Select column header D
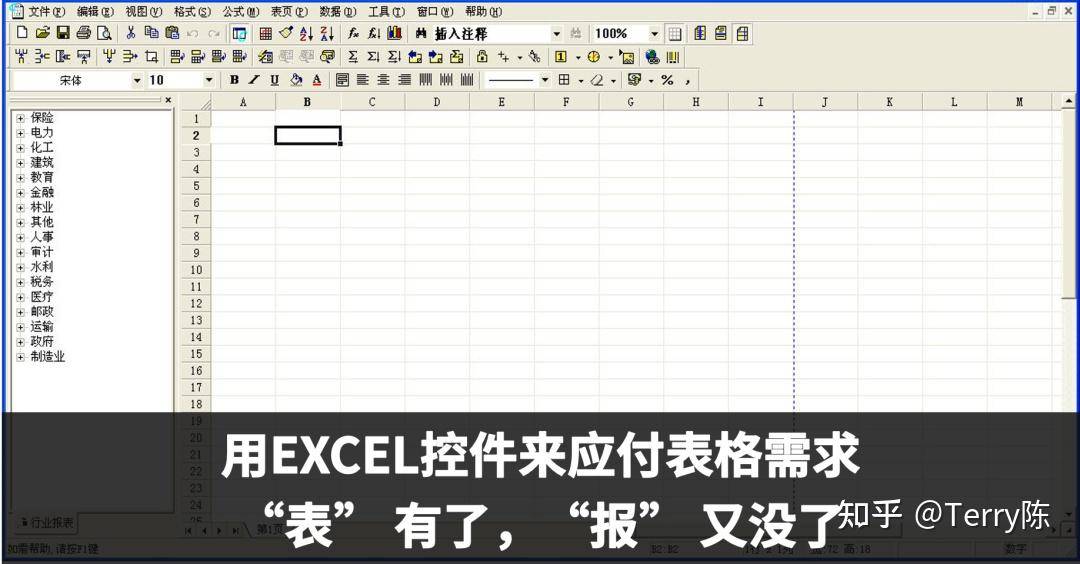 pos(437,102)
